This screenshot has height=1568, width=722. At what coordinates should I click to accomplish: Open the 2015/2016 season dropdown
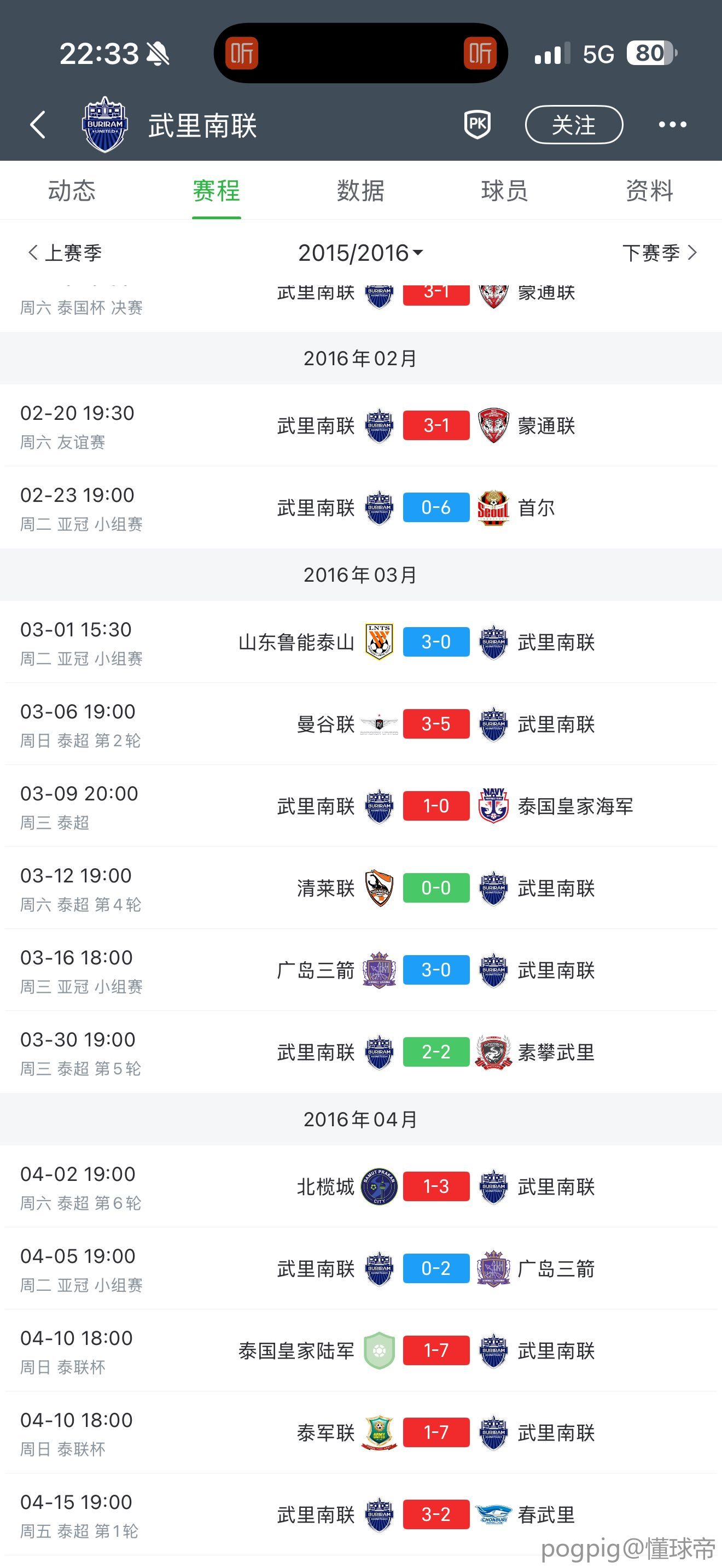[x=360, y=253]
